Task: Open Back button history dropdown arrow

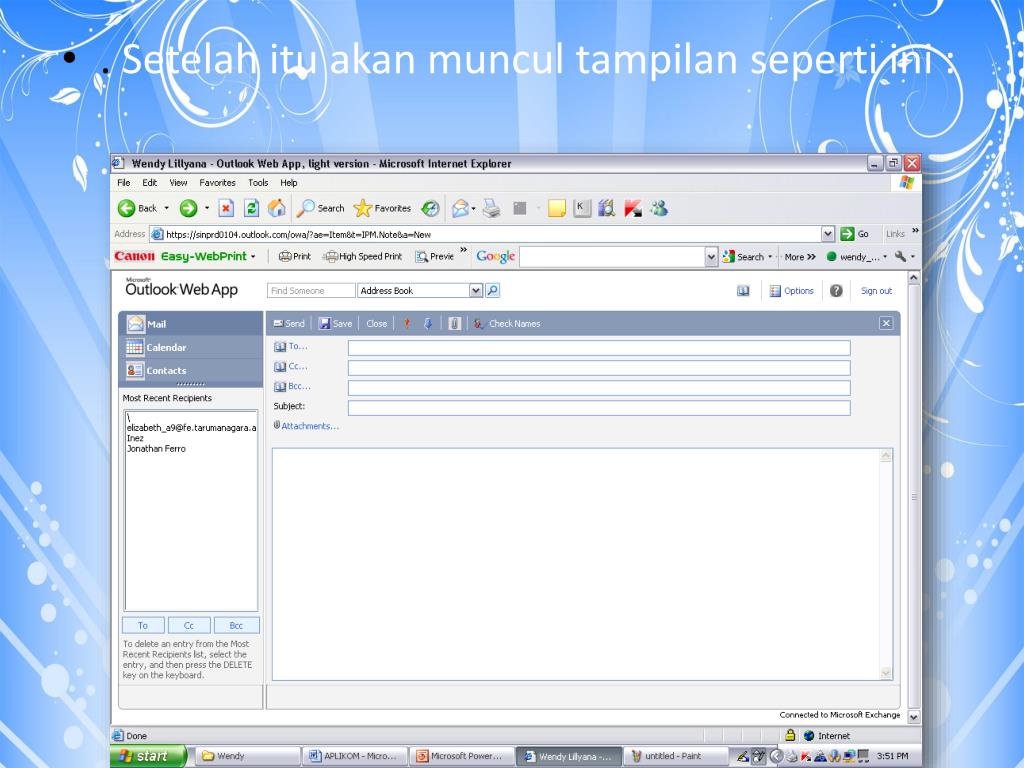Action: coord(167,208)
